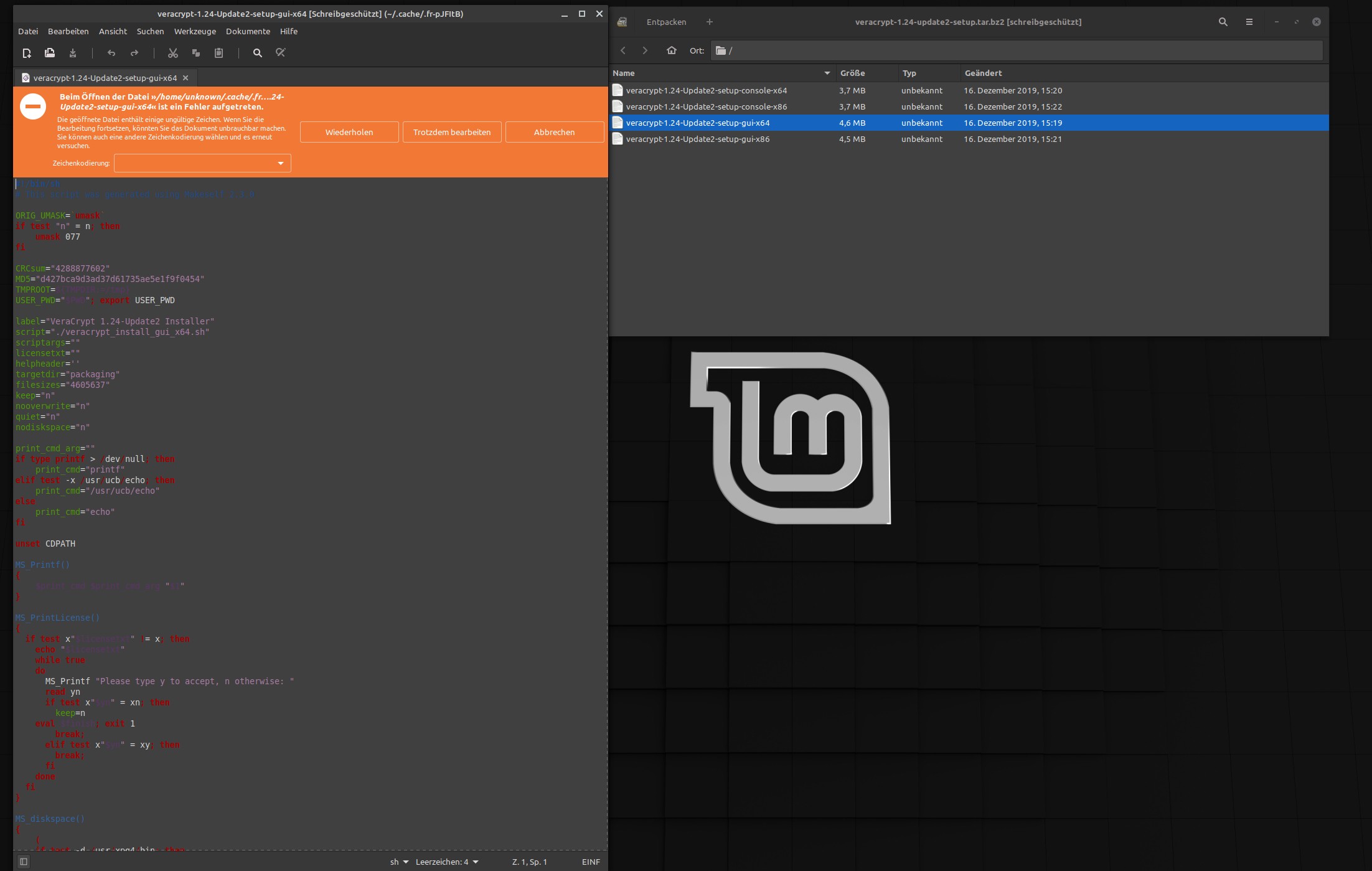Open the Zeichenkodierung encoding dropdown
Screen dimensions: 1372x871
[202, 163]
